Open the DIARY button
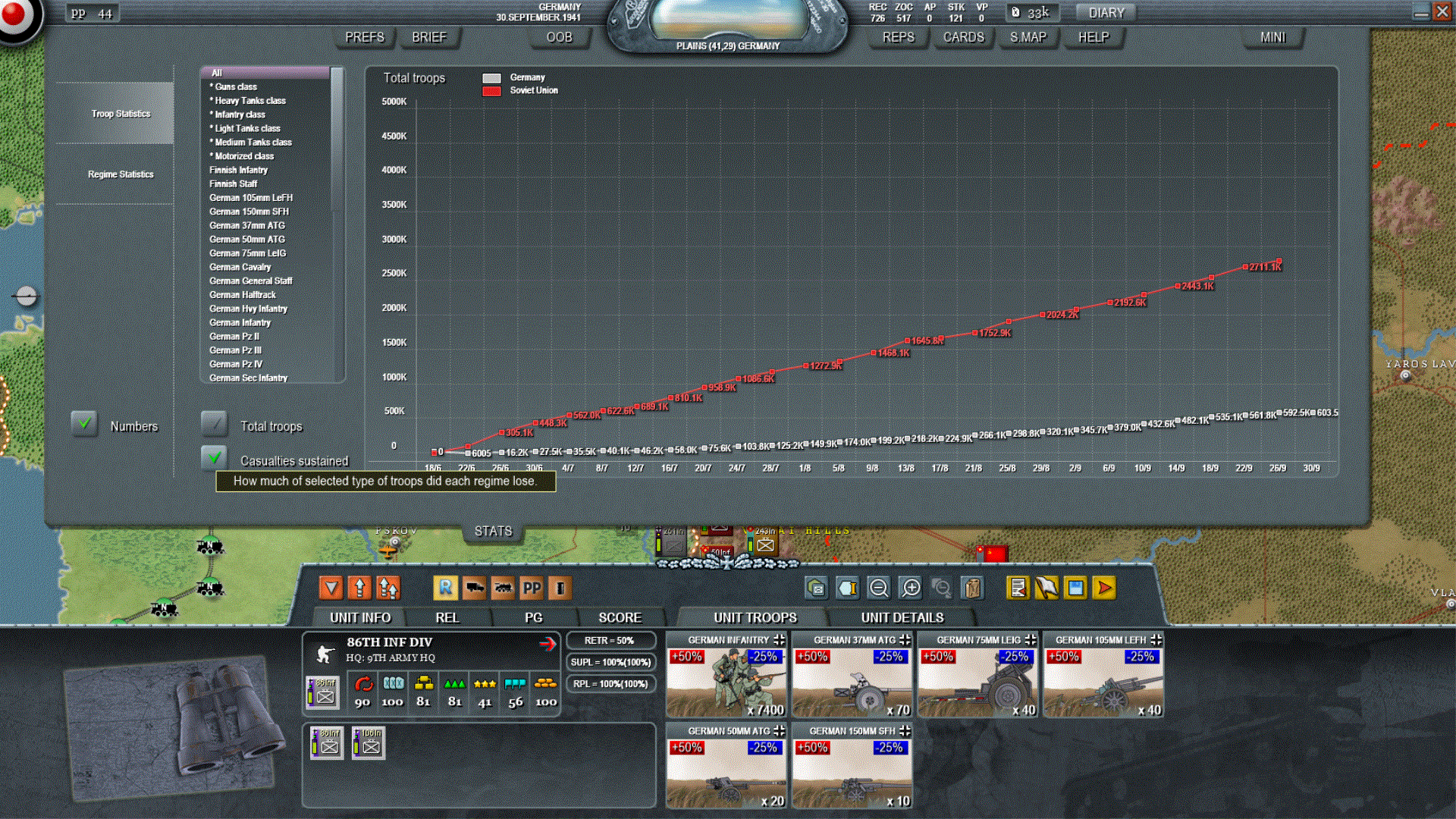 pyautogui.click(x=1106, y=13)
